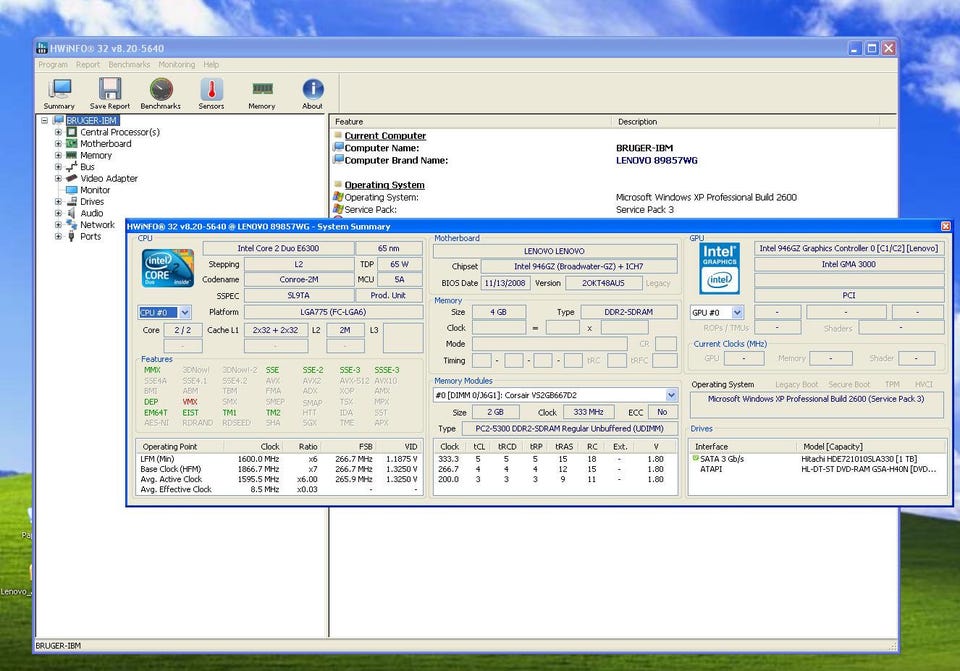Select the Hitachi HDE721010SLA330 drive row

(x=817, y=459)
